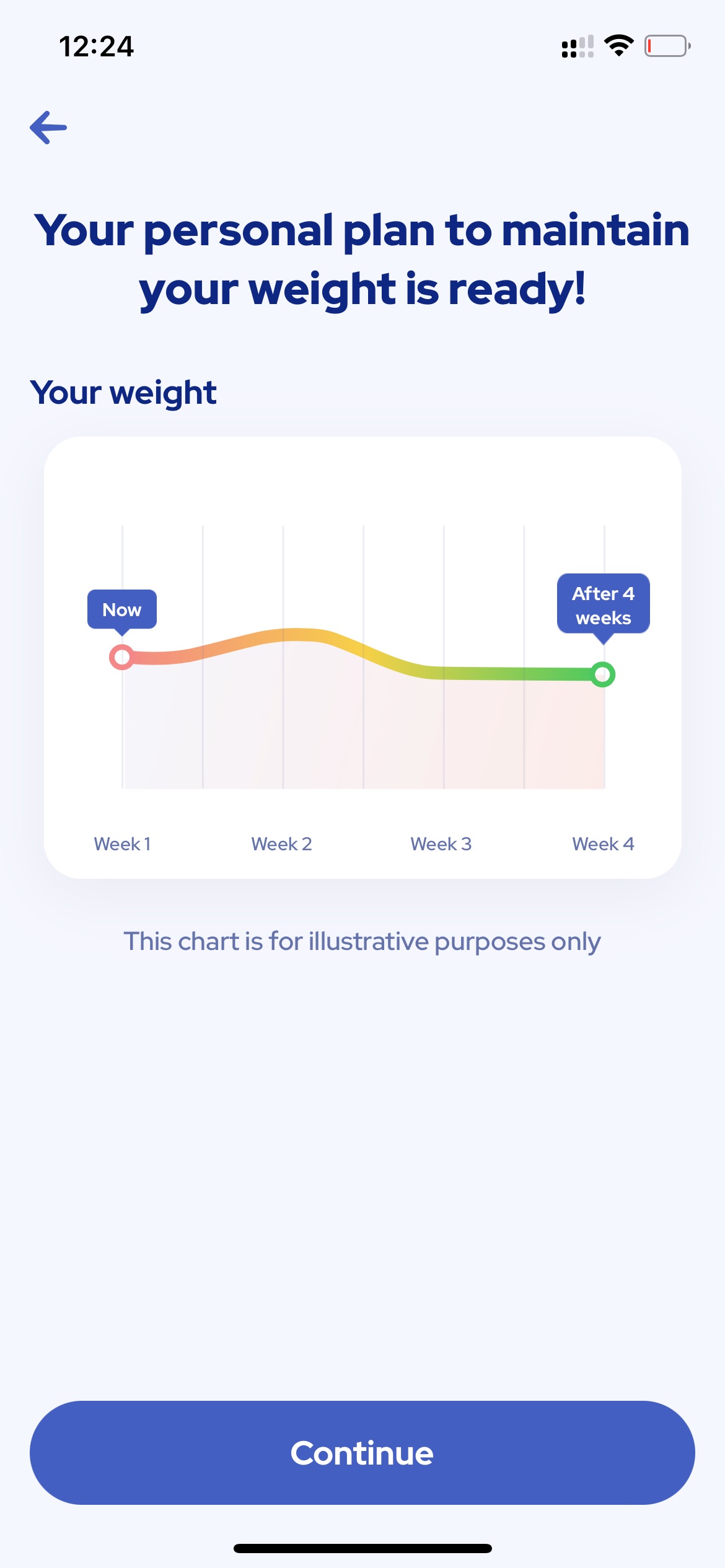Select Week 4 axis label

coord(603,843)
